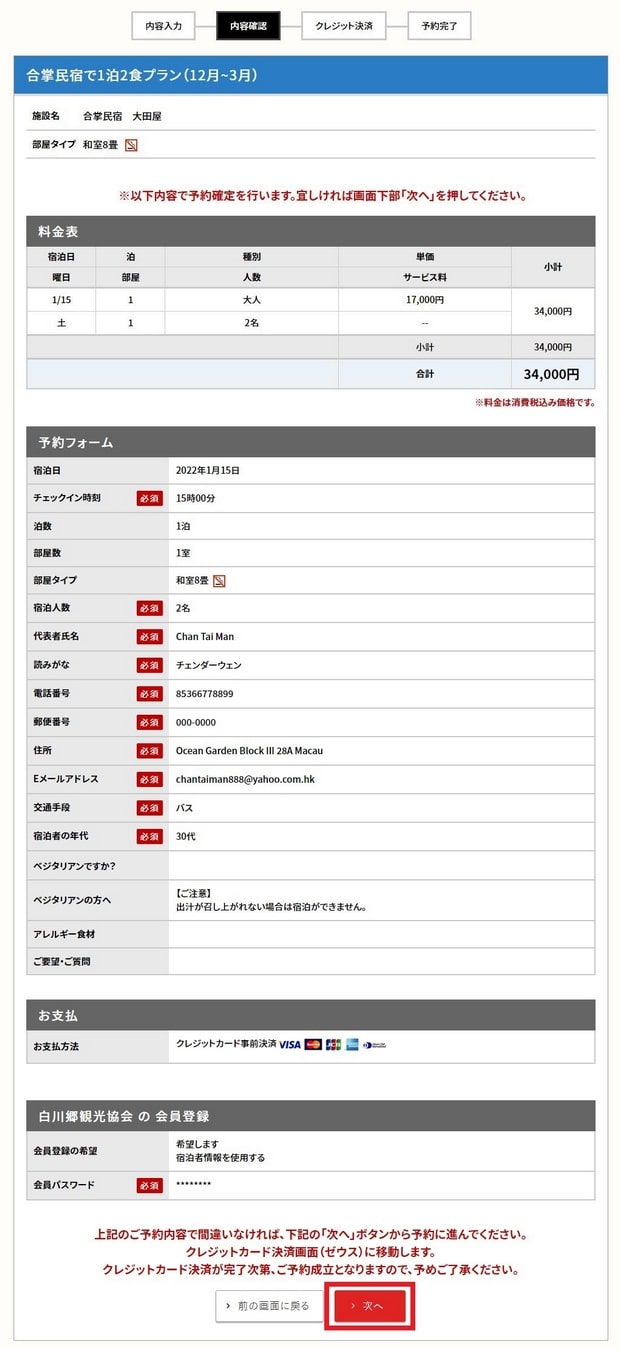
Task: Click the 必須 badge next to Eメールアドレス
Action: (x=149, y=779)
